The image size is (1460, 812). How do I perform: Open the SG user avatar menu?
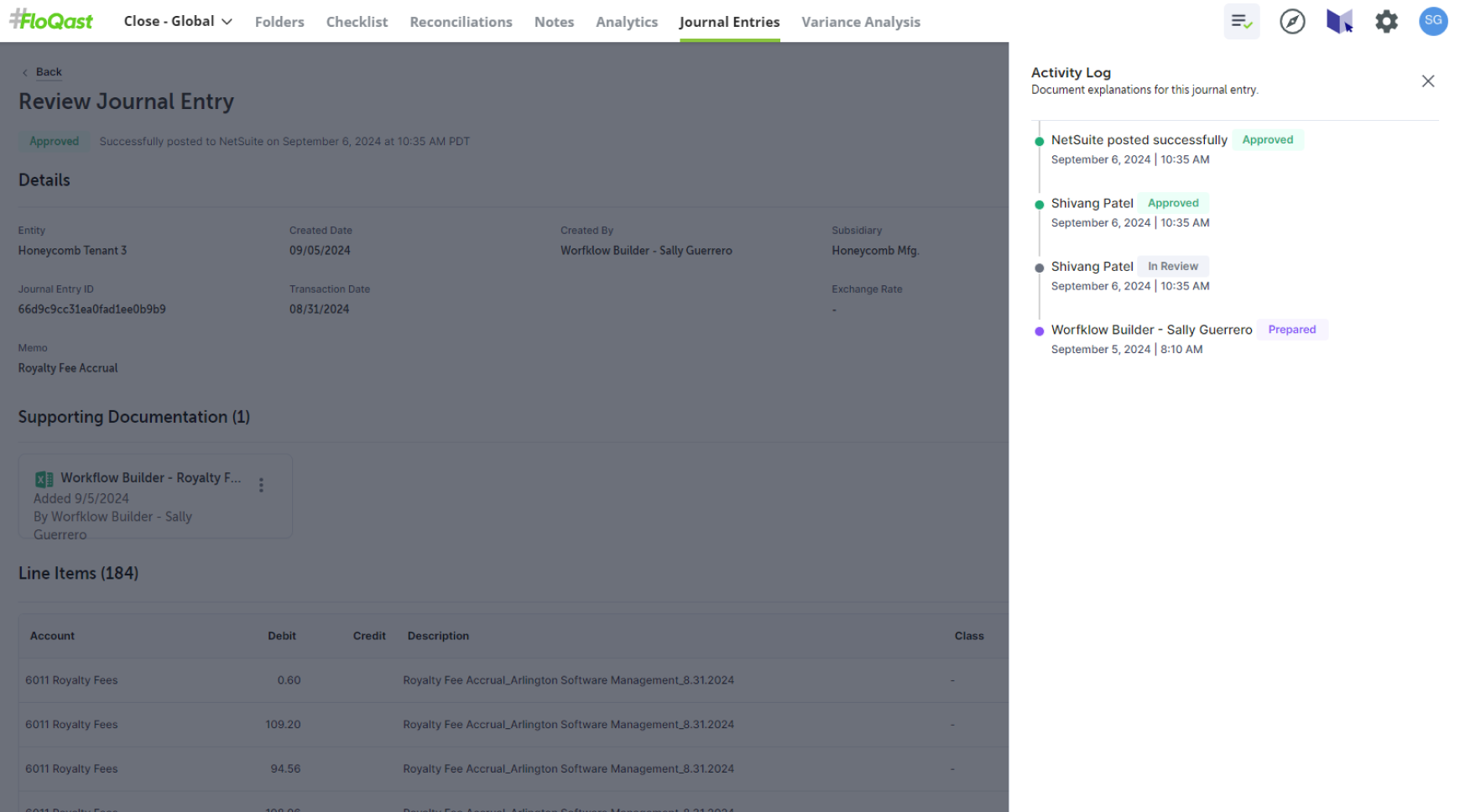tap(1433, 21)
